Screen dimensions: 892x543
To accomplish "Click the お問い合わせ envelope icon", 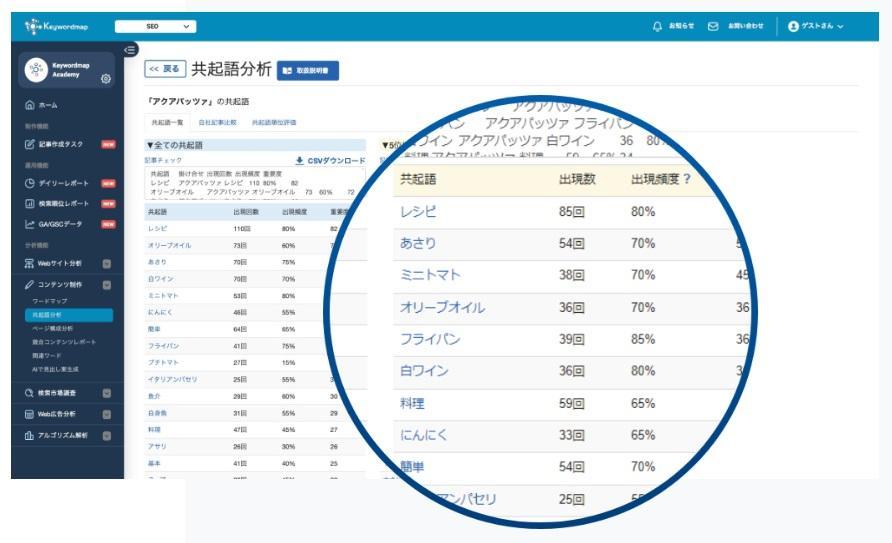I will [x=713, y=26].
